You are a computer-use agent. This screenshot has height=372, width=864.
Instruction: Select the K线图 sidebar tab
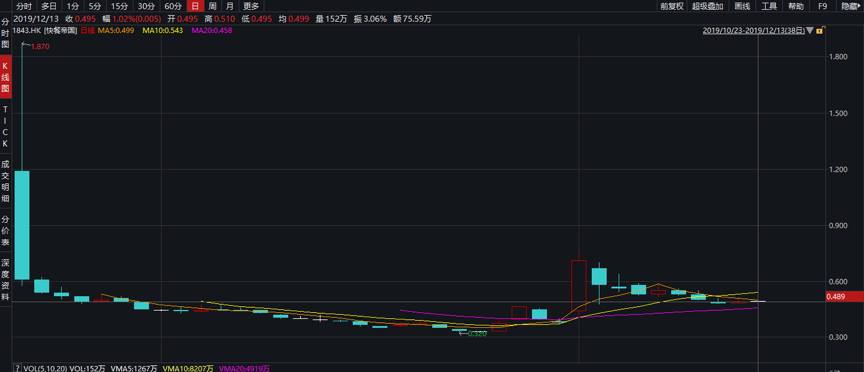(6, 77)
